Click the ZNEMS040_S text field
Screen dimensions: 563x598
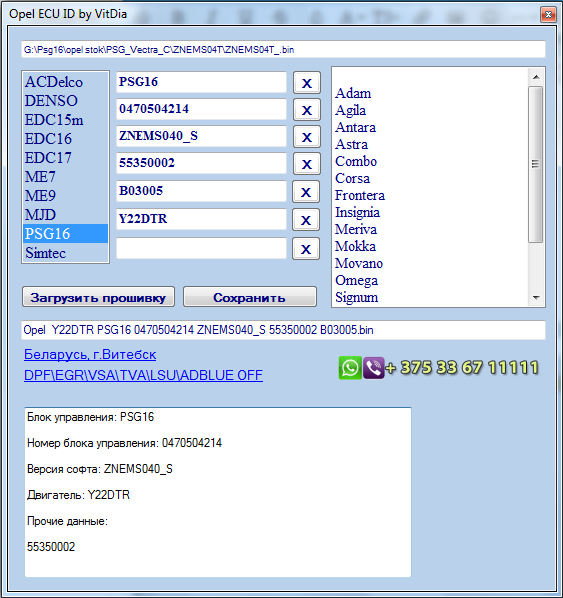(201, 136)
